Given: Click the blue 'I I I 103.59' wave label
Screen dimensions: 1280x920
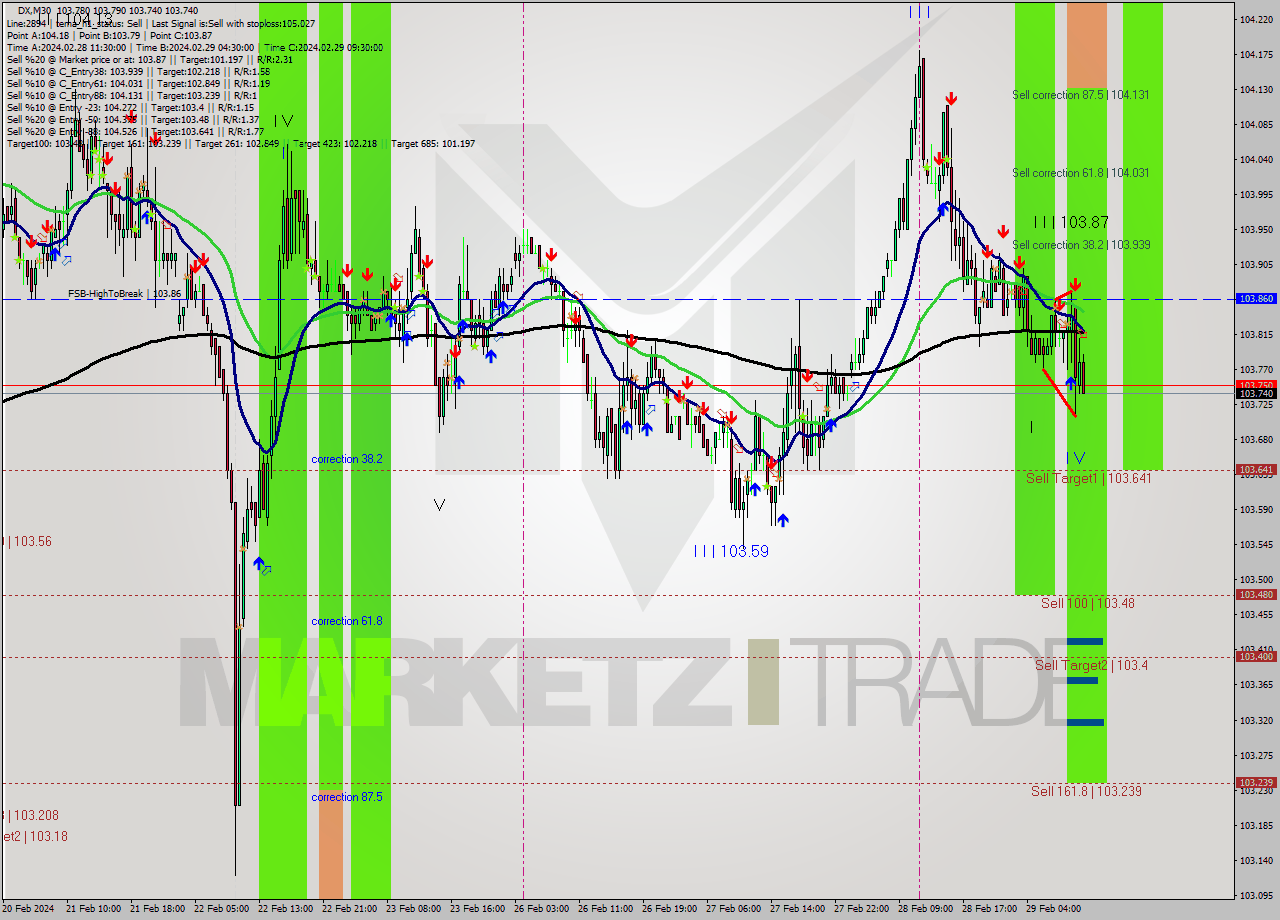Looking at the screenshot, I should coord(731,551).
